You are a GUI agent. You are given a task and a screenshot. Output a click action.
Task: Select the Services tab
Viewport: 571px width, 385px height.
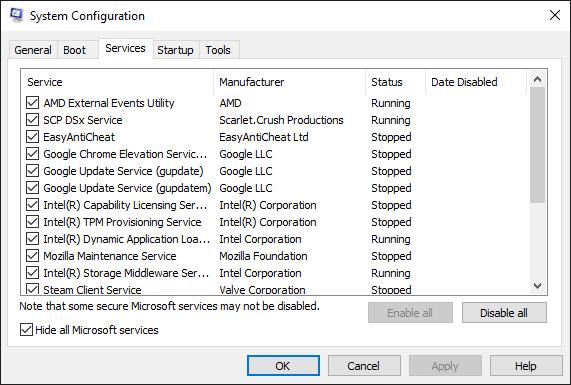tap(125, 48)
